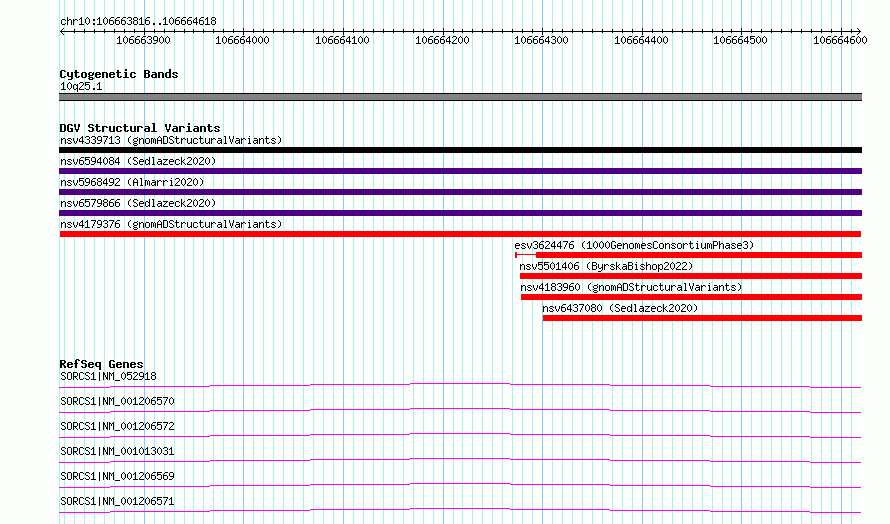Open variant nsv6437080 (Sedlazeck2020) label

pos(620,308)
